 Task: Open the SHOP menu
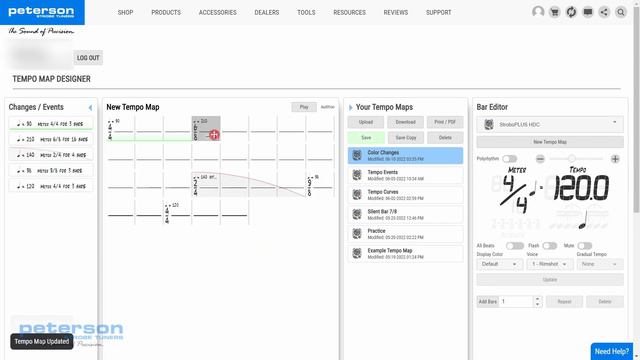coord(125,13)
